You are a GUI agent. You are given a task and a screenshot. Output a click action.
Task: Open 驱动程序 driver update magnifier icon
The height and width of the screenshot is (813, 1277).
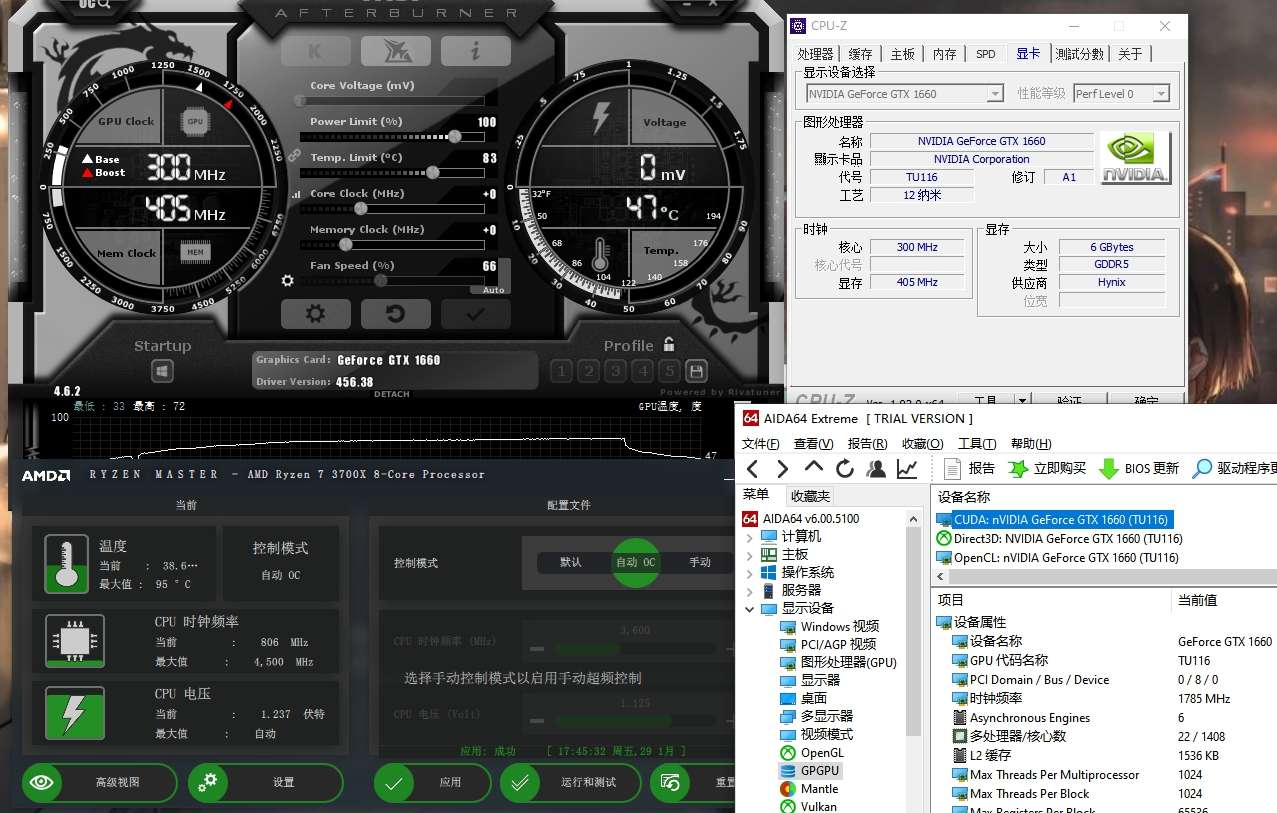coord(1202,468)
